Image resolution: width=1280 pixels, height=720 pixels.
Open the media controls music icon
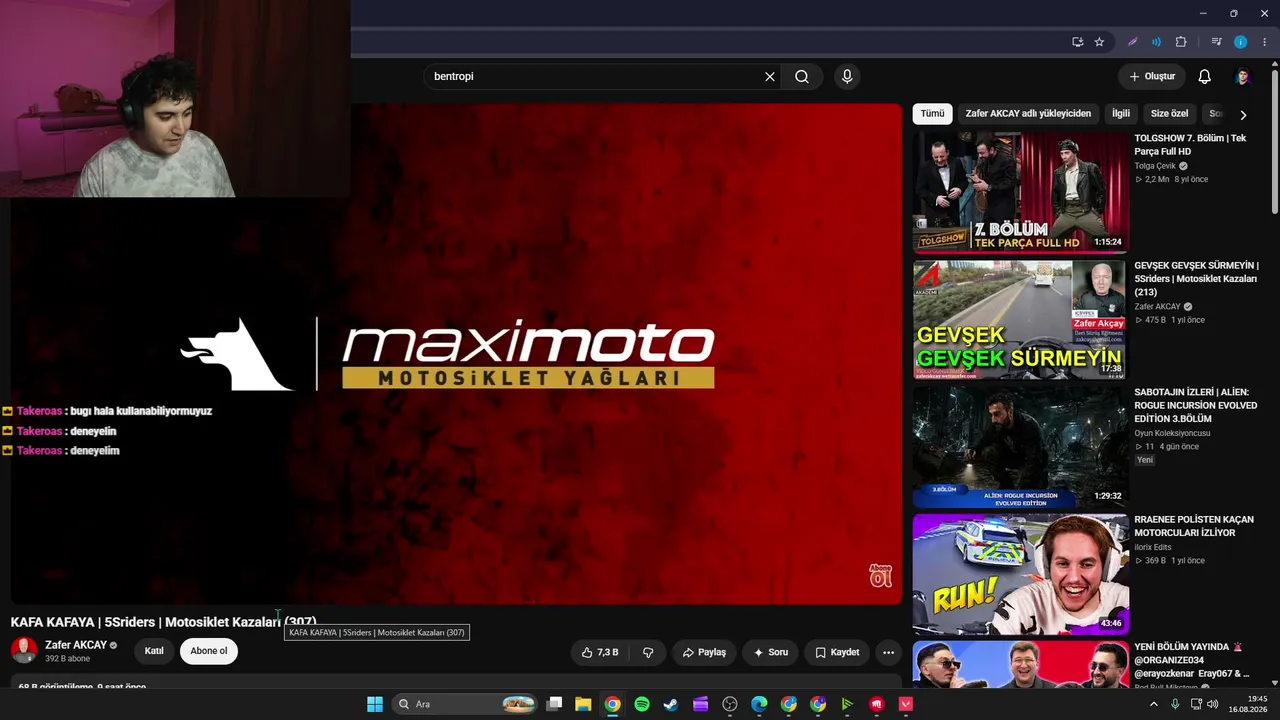(1217, 42)
